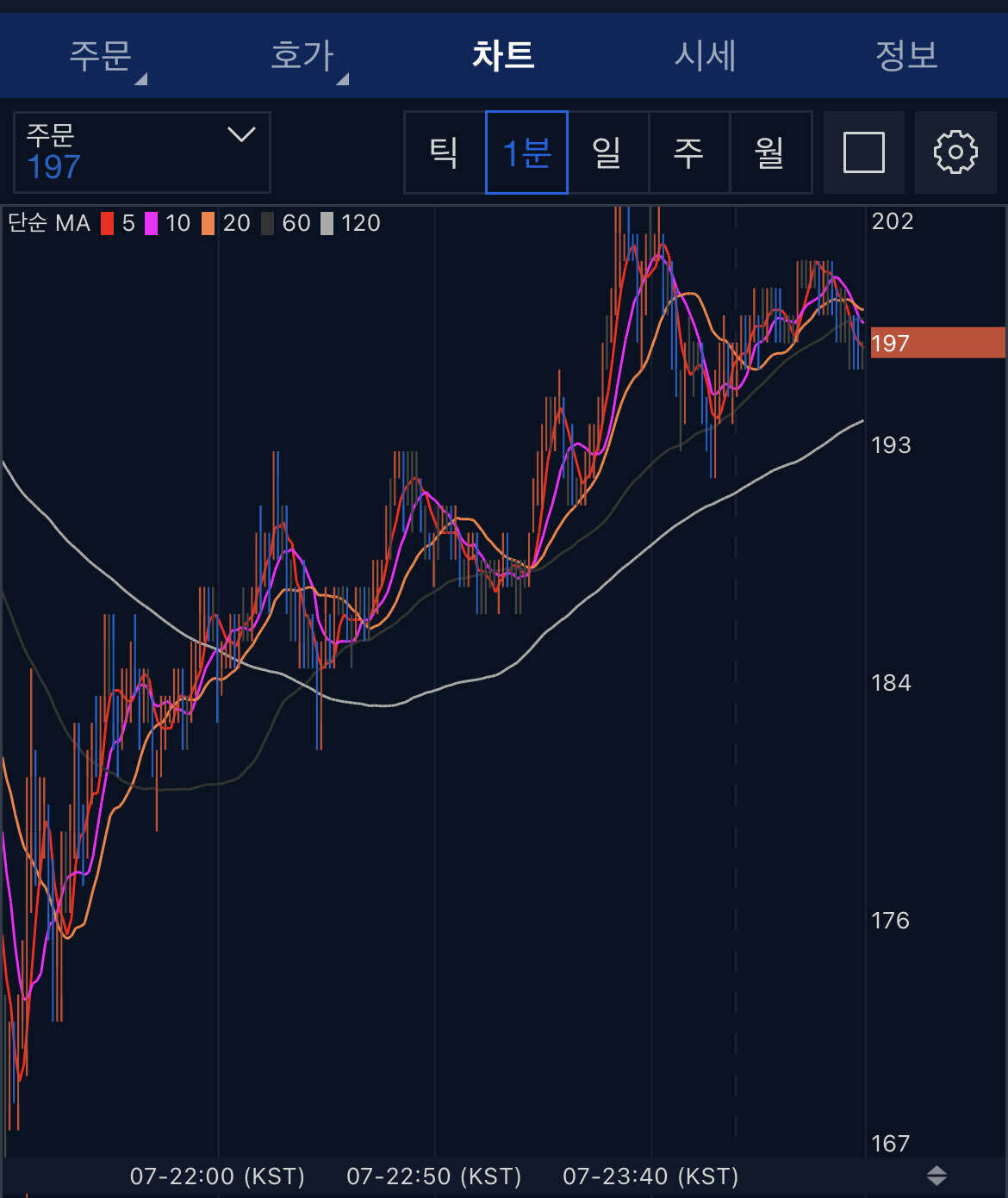1008x1198 pixels.
Task: Expand the 주문 dropdown chevron
Action: tap(241, 134)
